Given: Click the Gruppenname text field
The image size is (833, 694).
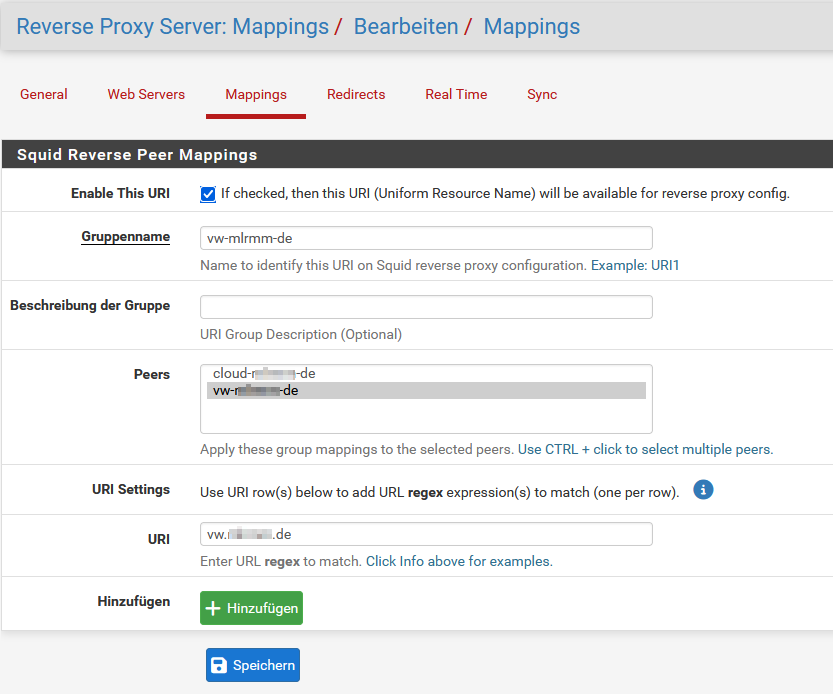Looking at the screenshot, I should tap(426, 238).
